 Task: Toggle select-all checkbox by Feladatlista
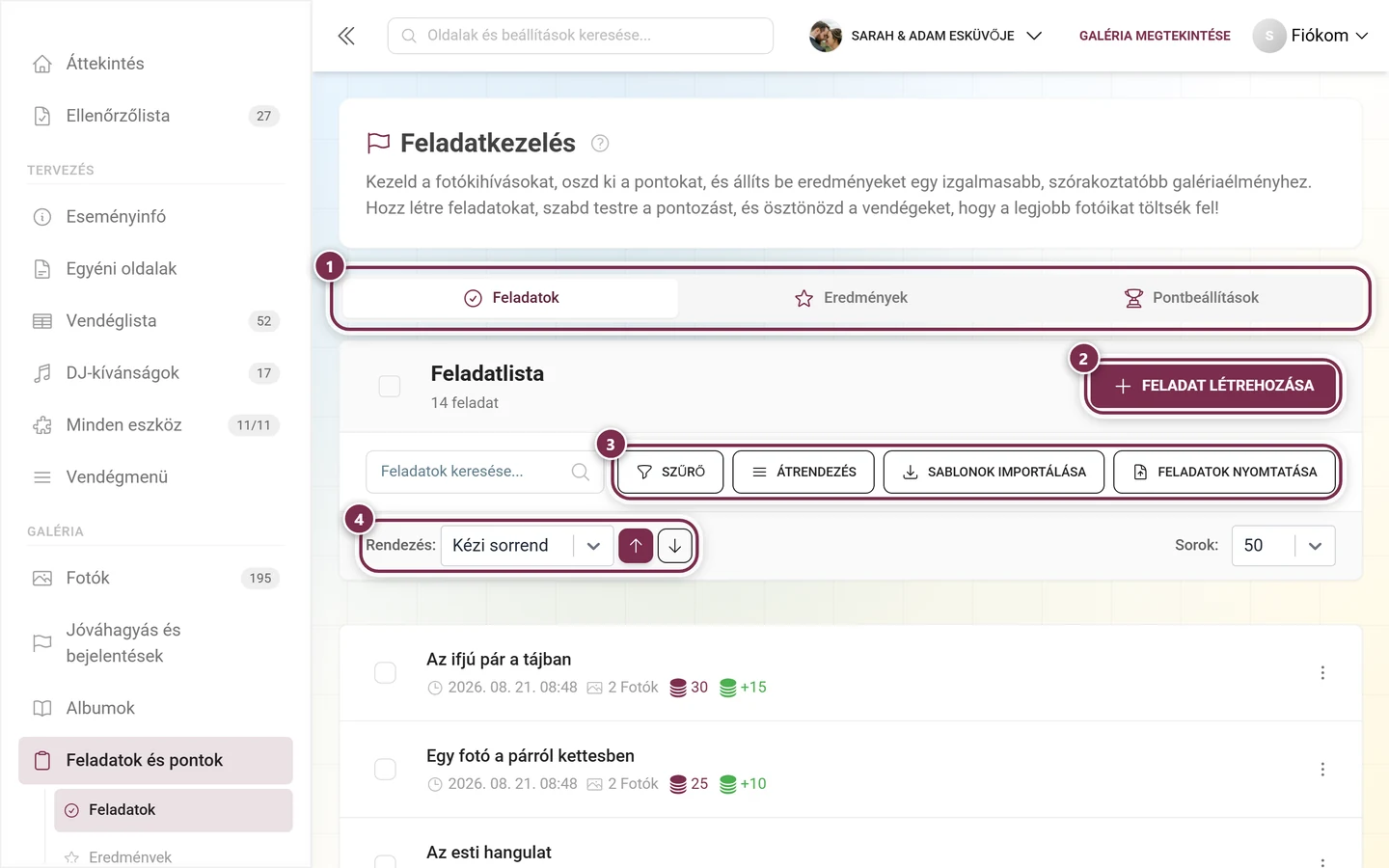point(390,387)
